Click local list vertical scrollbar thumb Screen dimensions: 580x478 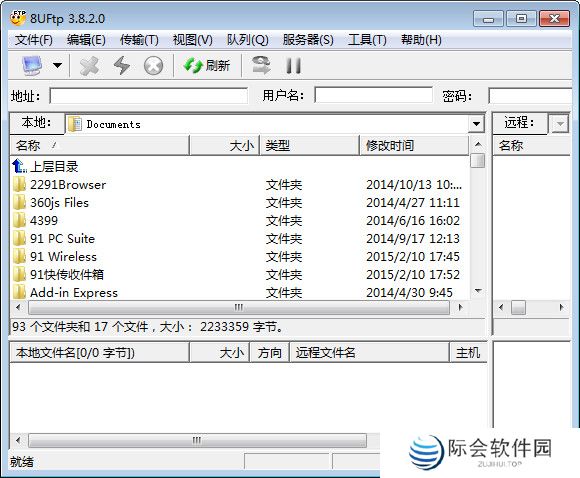click(478, 161)
